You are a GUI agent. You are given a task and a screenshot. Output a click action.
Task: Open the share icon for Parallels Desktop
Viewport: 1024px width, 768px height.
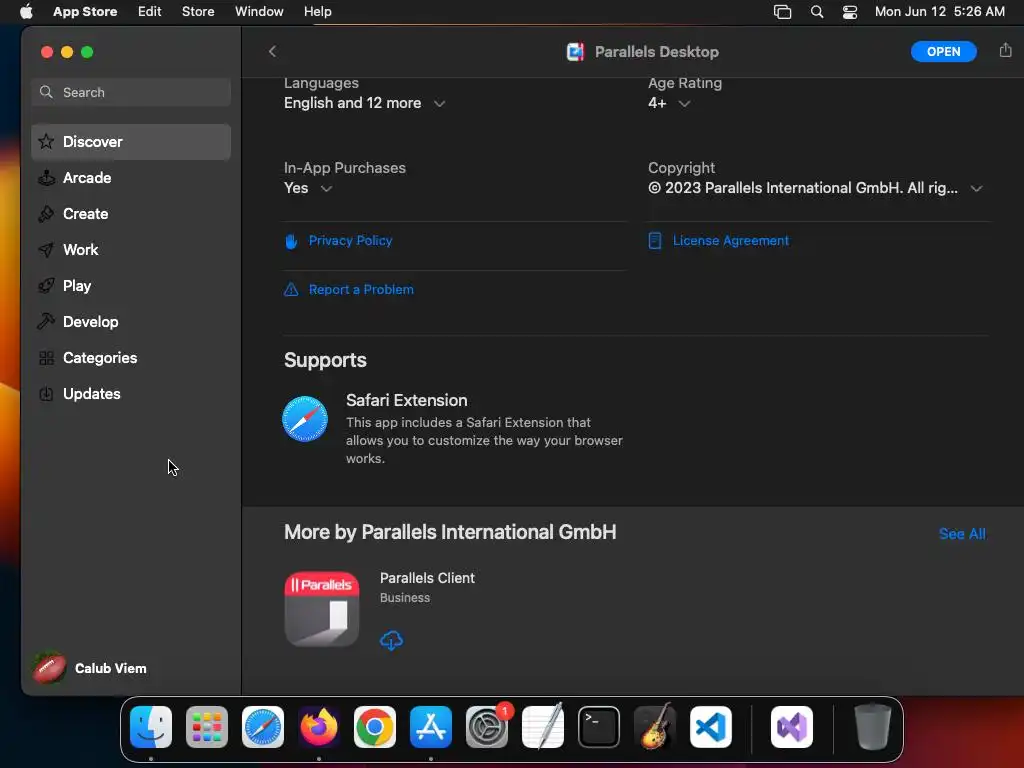(x=1005, y=50)
